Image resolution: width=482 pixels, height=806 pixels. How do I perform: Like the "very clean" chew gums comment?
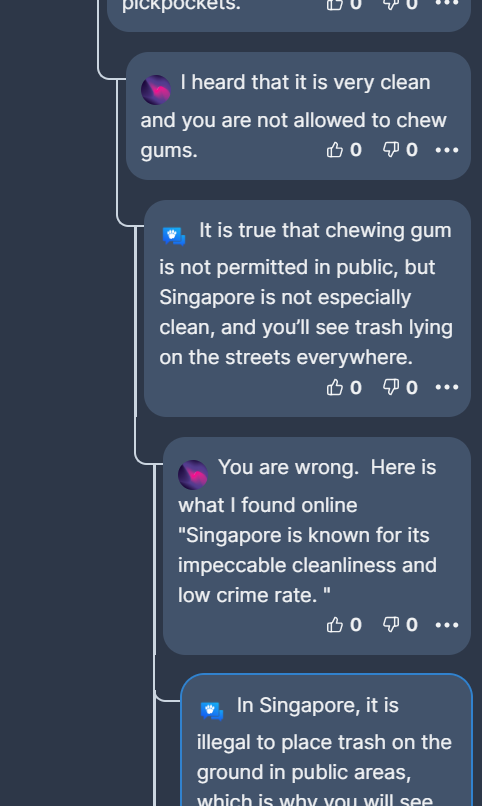pos(335,150)
